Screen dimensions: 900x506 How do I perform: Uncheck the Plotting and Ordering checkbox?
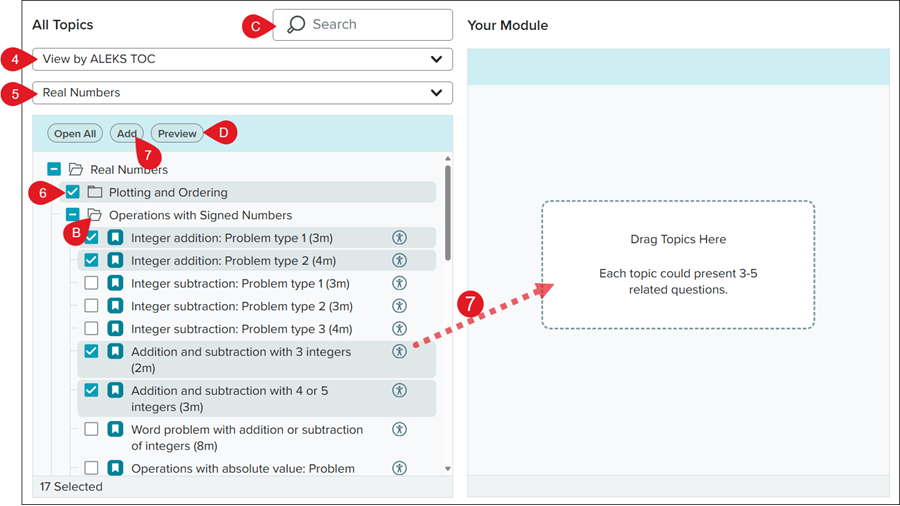tap(73, 192)
